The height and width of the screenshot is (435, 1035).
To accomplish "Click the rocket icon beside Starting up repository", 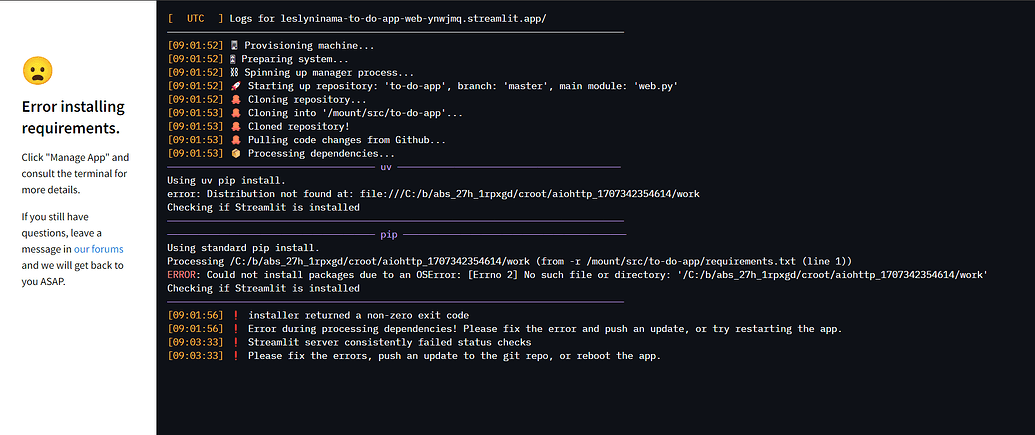I will point(235,86).
